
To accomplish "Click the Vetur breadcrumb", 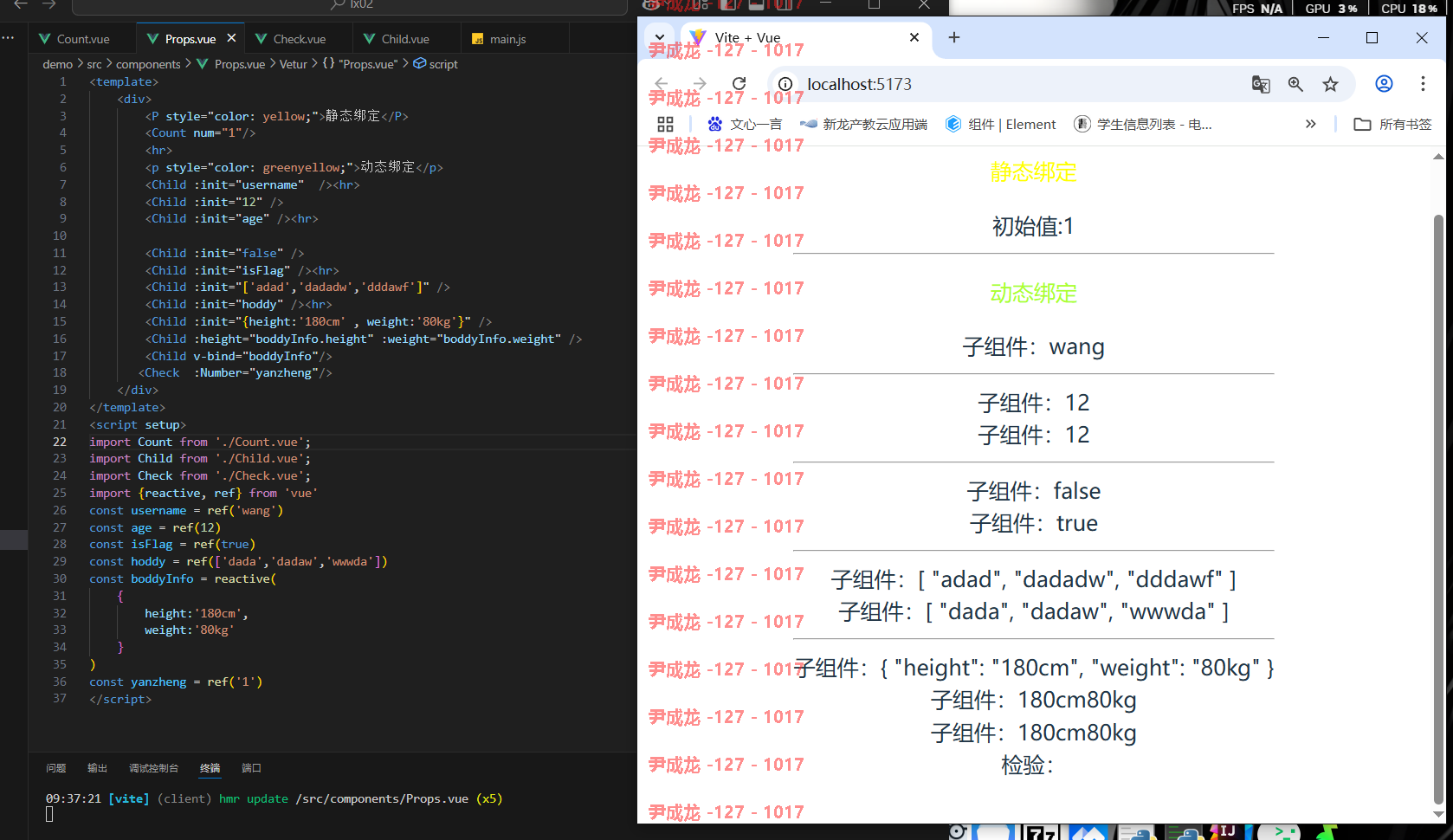I will pyautogui.click(x=293, y=64).
